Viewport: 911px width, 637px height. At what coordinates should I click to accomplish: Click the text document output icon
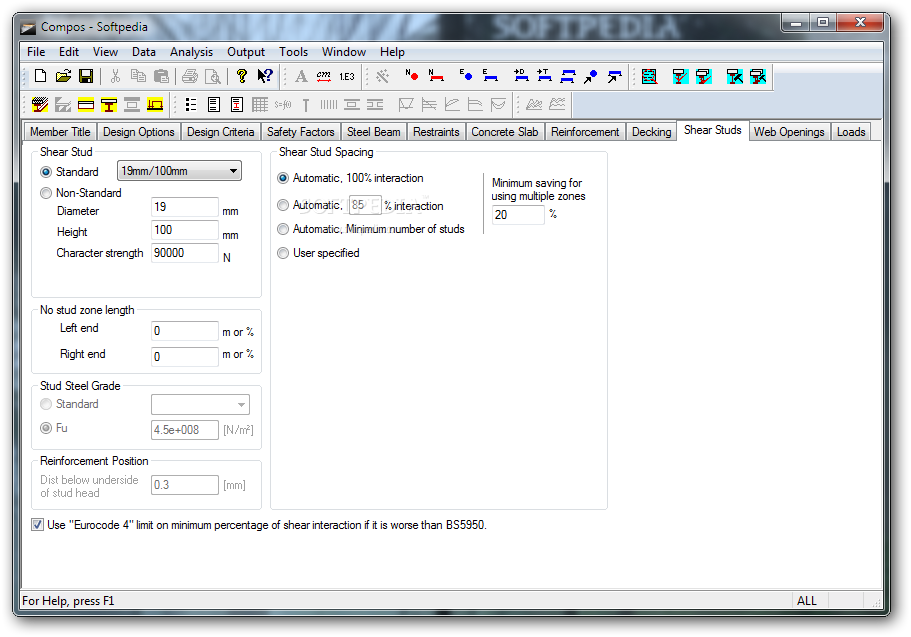coord(214,105)
